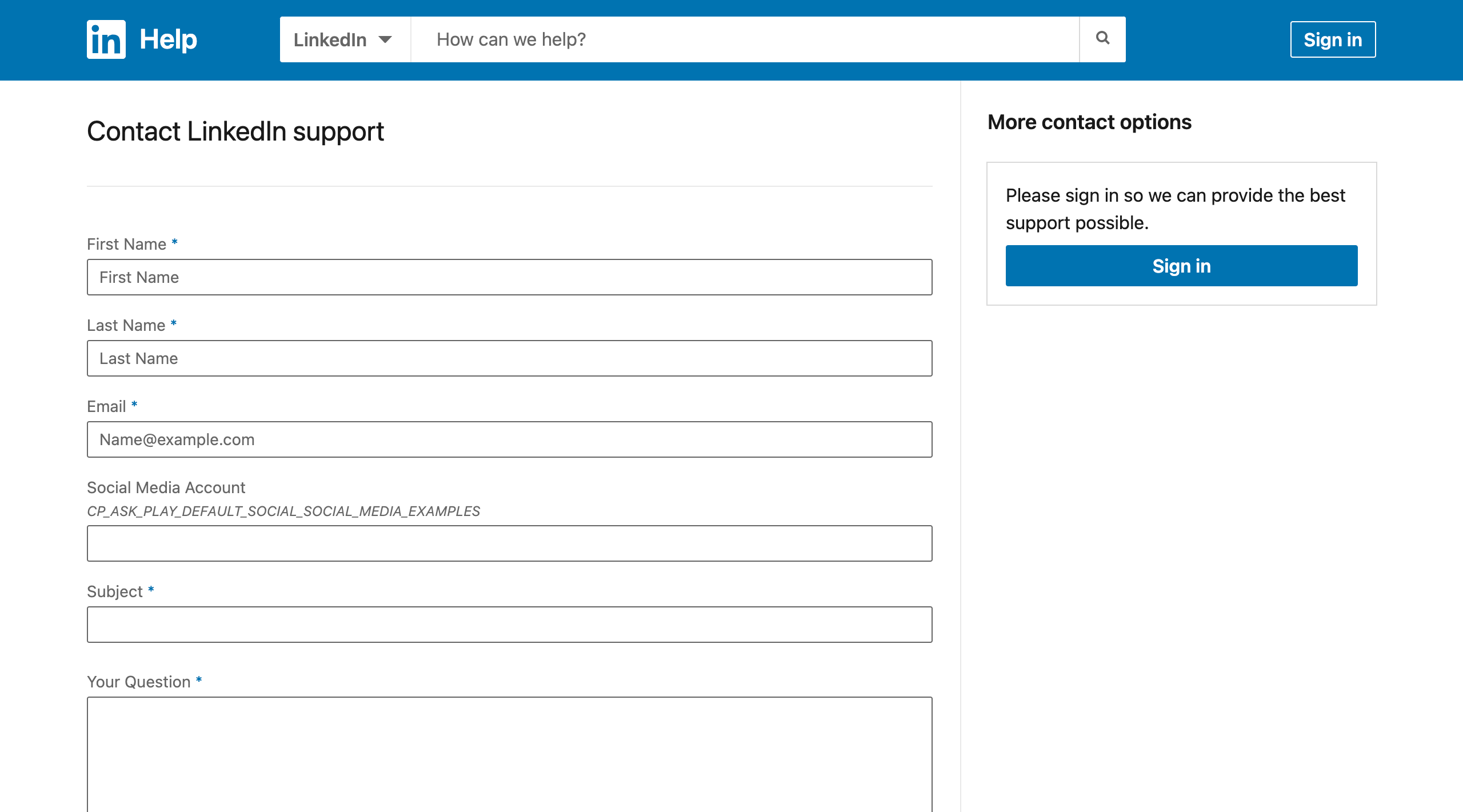This screenshot has width=1463, height=812.
Task: Click the LinkedIn 'in' logo icon
Action: coord(106,39)
